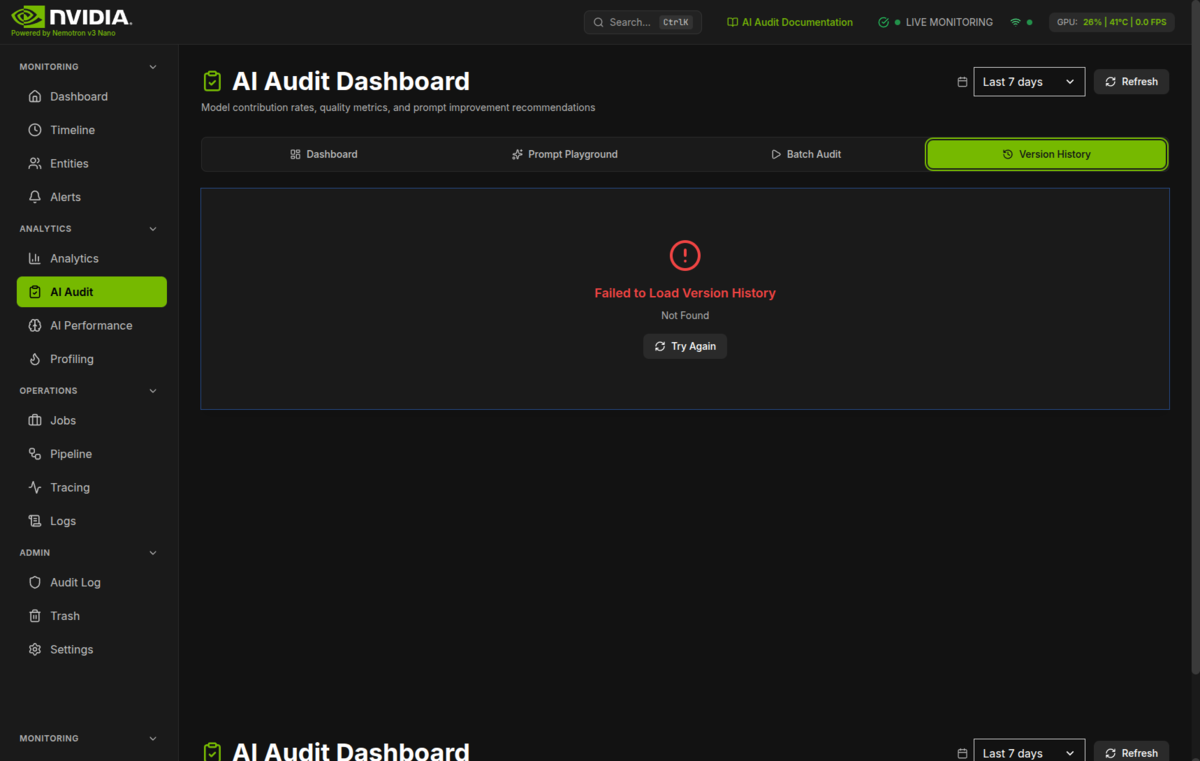
Task: Click the GPU usage indicator in the top bar
Action: [x=1111, y=21]
